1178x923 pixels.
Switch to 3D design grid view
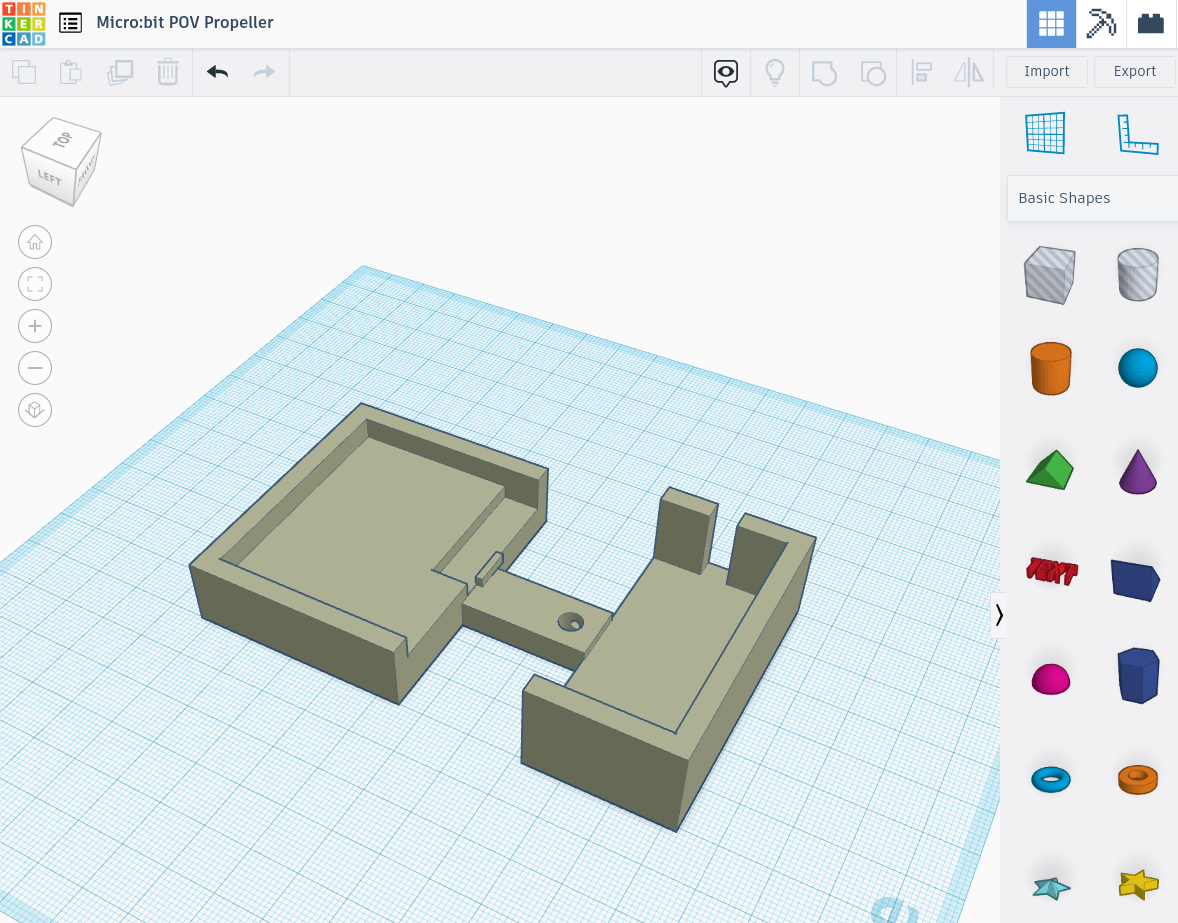[1051, 23]
